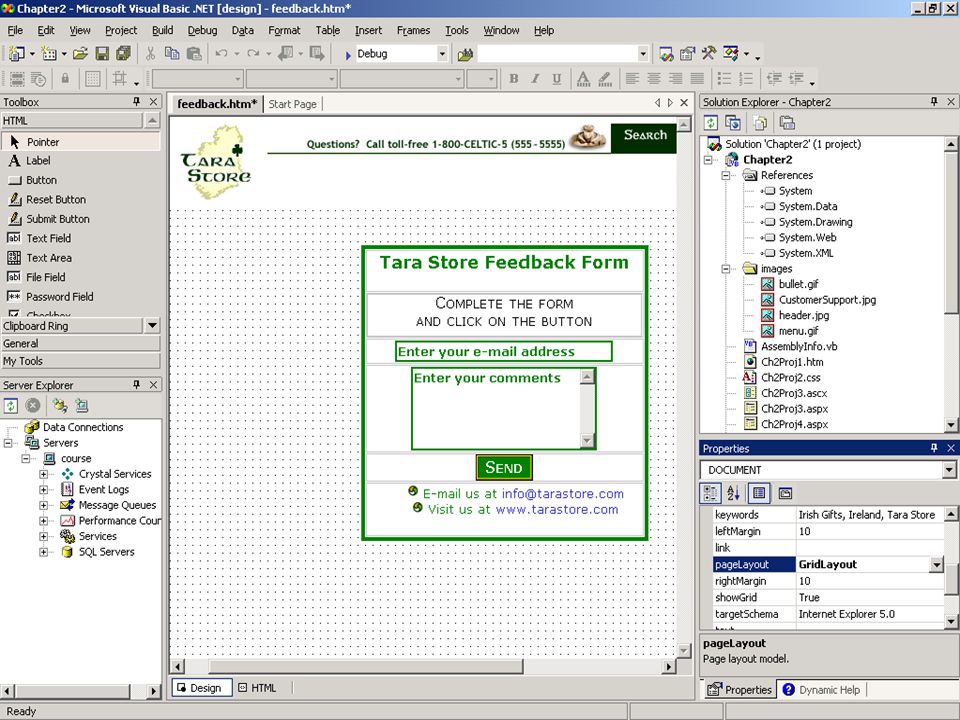Click the comments text area
The height and width of the screenshot is (720, 960).
tap(503, 408)
